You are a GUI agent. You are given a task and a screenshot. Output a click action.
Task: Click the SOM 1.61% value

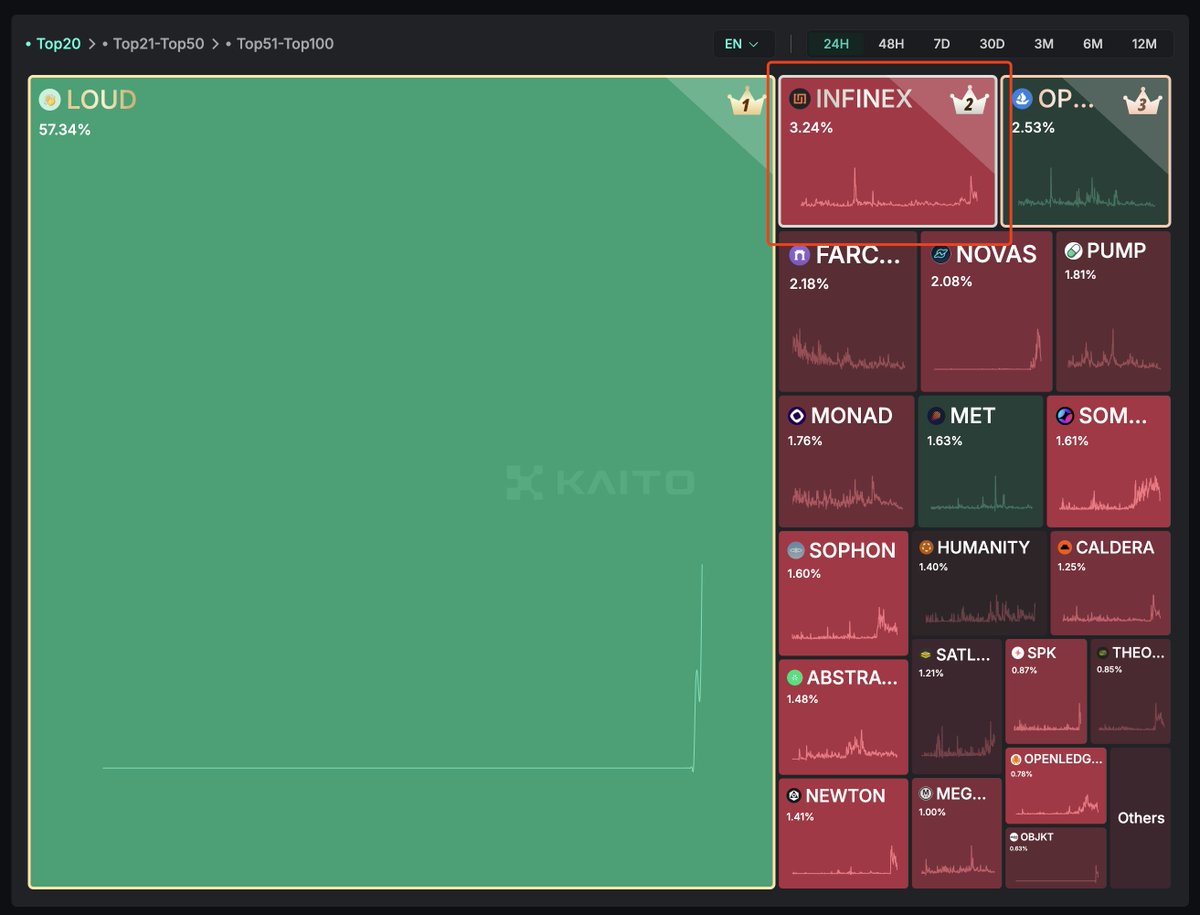point(1072,441)
